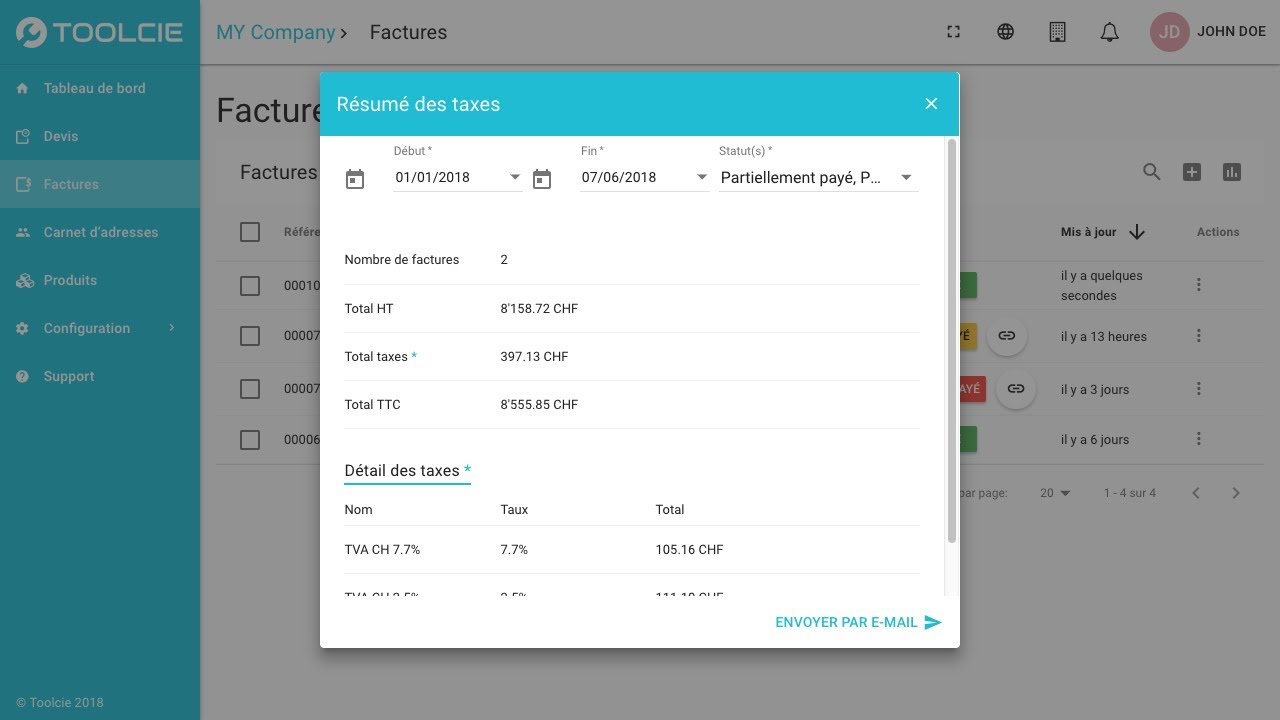Click link icon on 13 heures row
This screenshot has width=1280, height=720.
click(x=1007, y=336)
